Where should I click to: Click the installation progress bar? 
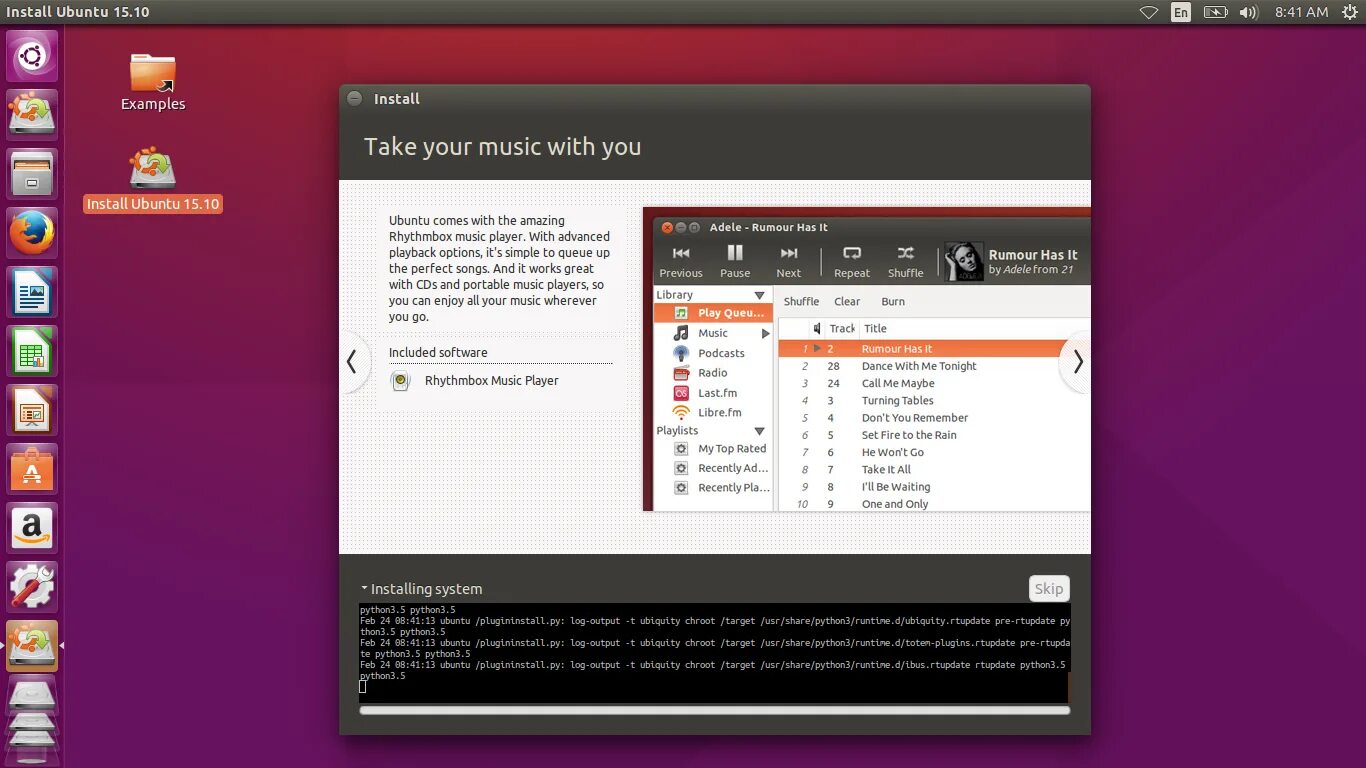coord(715,710)
